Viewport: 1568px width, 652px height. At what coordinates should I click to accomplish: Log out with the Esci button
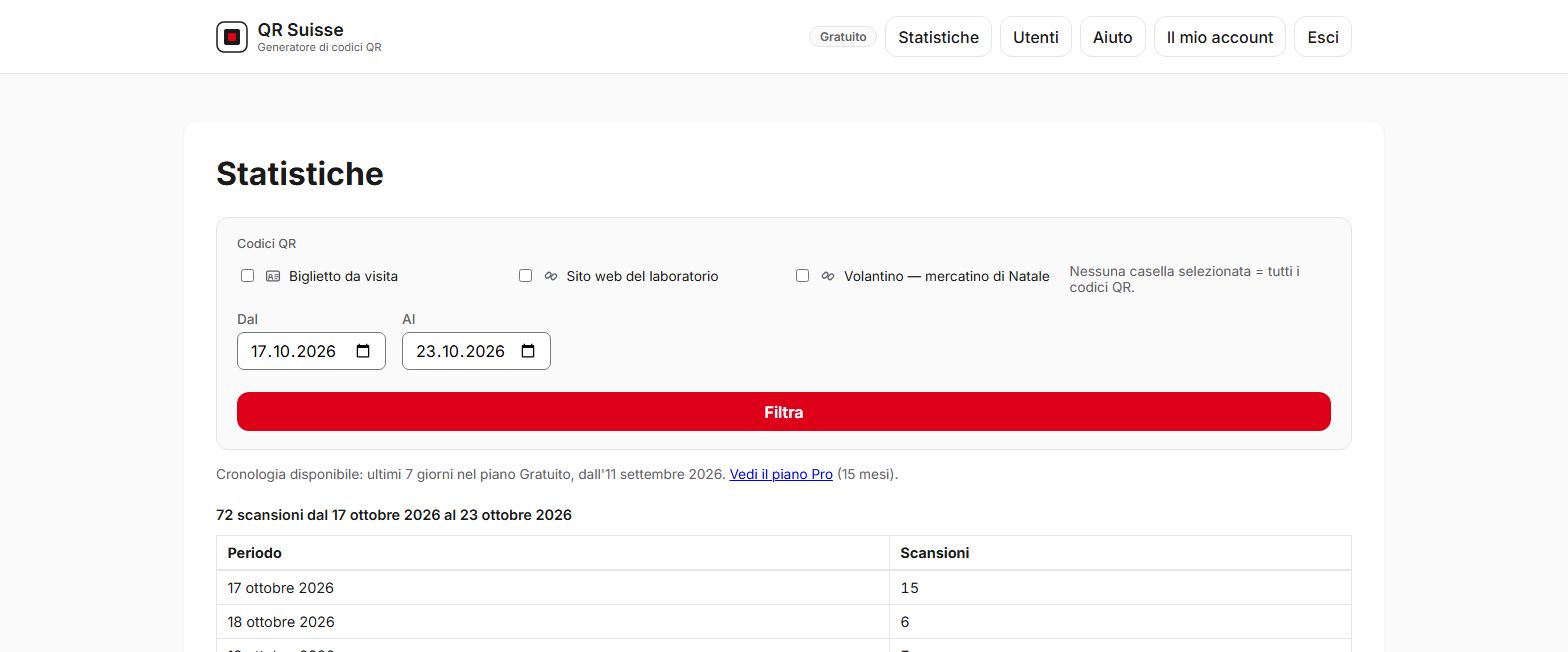(1323, 37)
